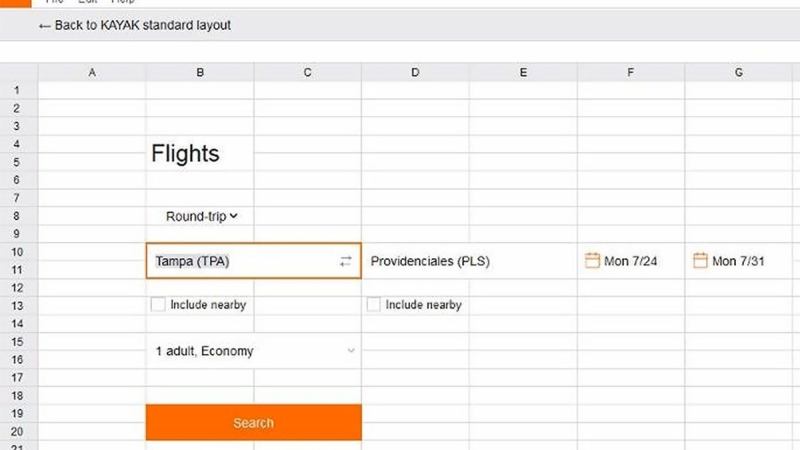
Task: Open the 1 adult, Economy dropdown
Action: [x=254, y=351]
